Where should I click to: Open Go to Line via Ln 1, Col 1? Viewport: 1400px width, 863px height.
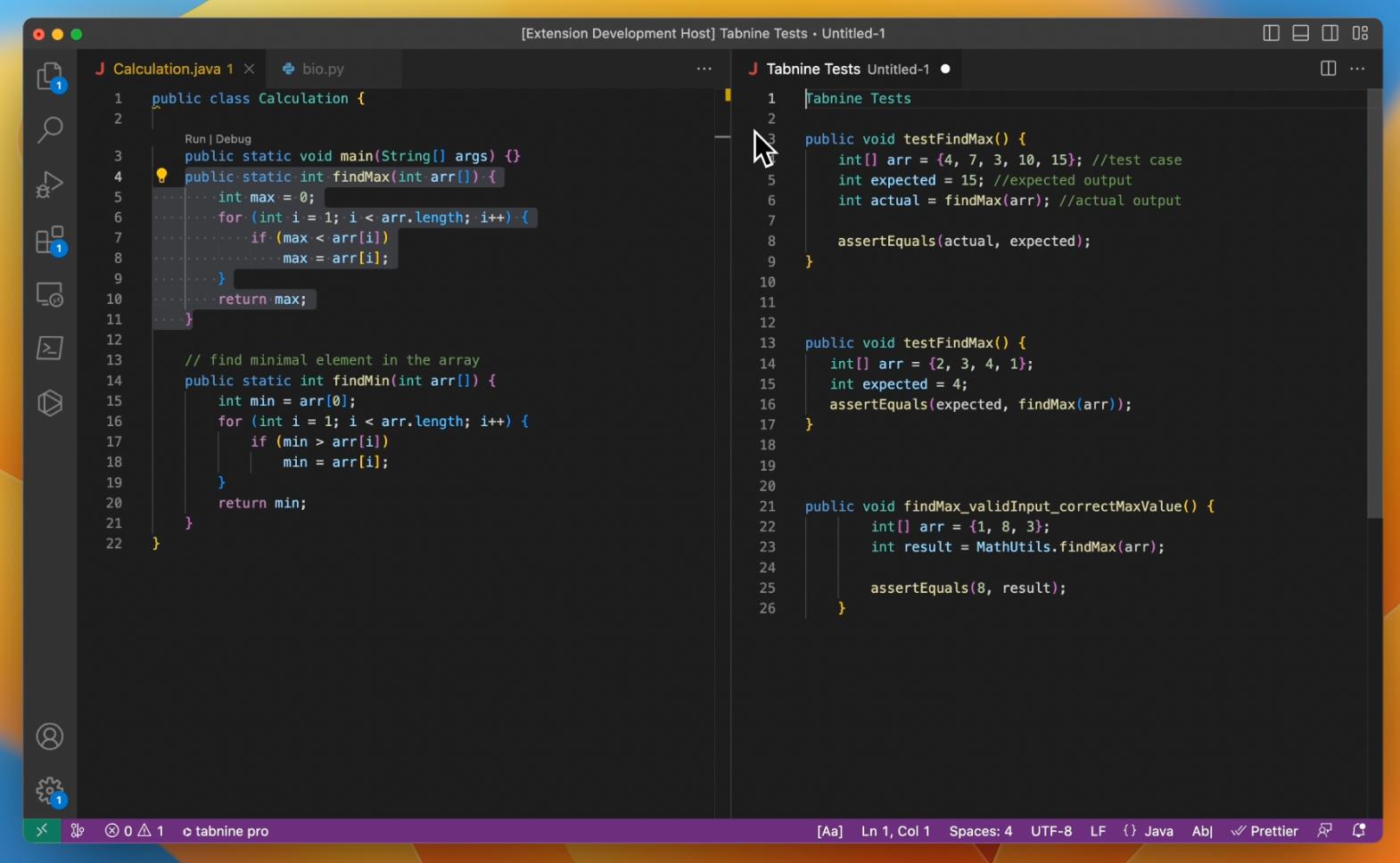coord(895,831)
